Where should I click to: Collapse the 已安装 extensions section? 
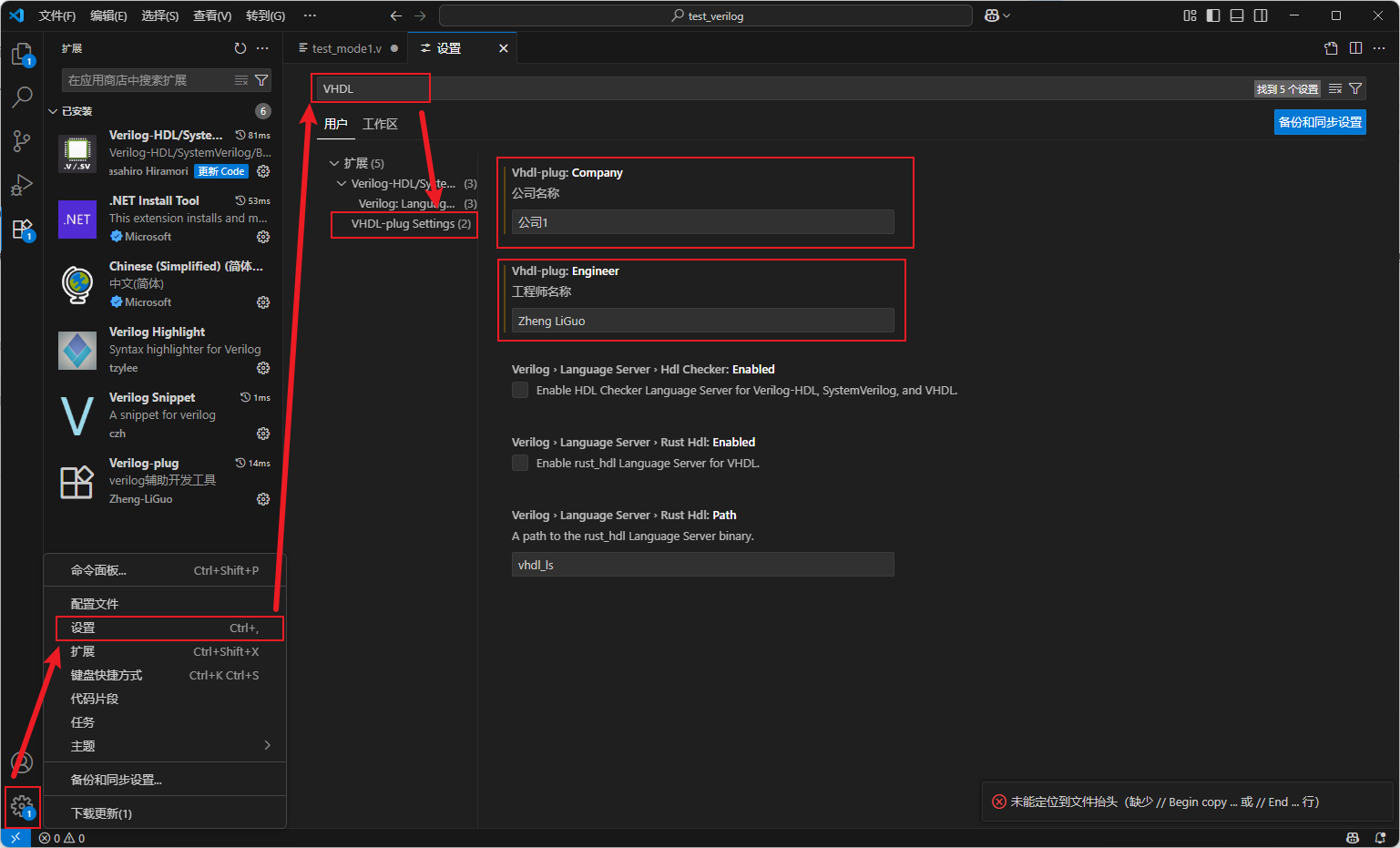click(x=53, y=111)
